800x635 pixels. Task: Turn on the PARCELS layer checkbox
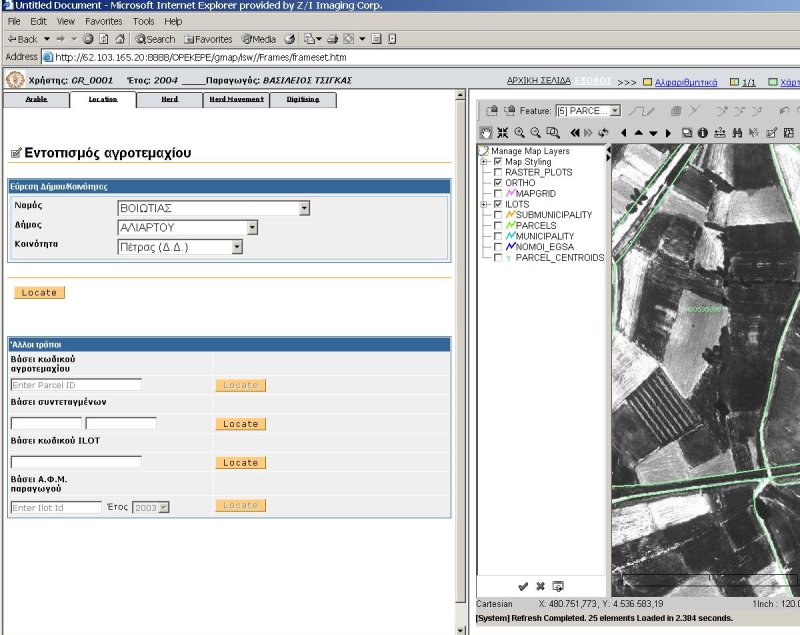point(498,225)
